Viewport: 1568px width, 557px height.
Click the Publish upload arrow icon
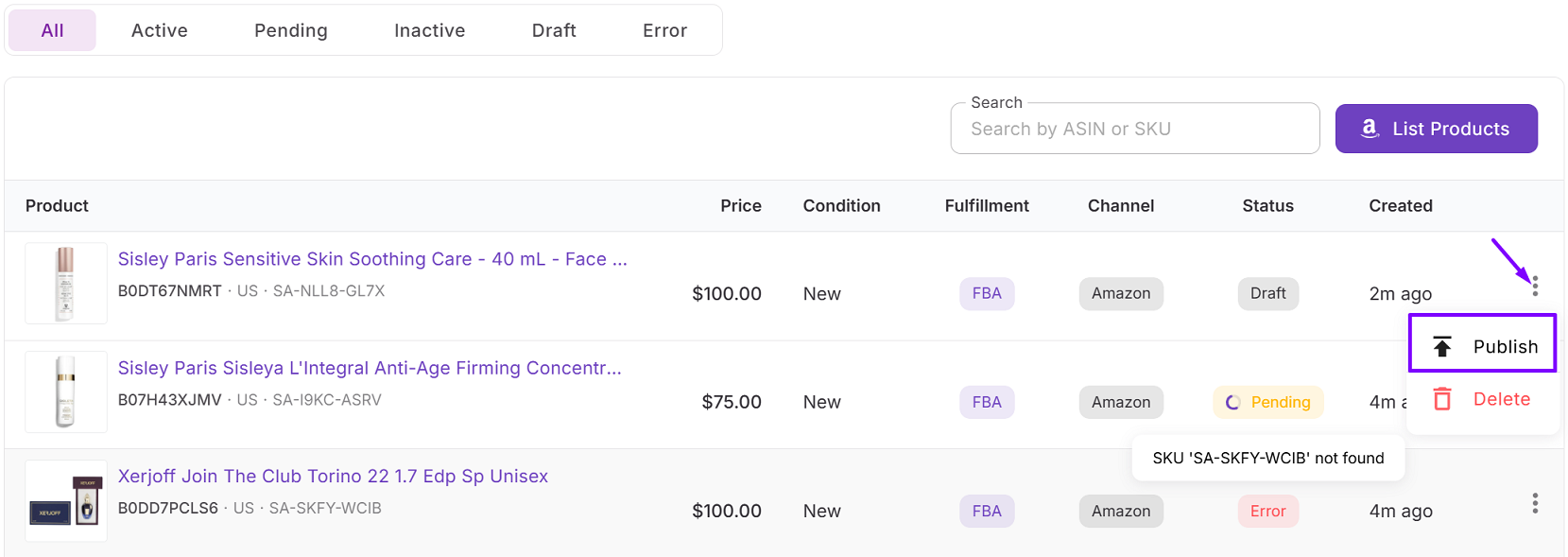(1441, 347)
